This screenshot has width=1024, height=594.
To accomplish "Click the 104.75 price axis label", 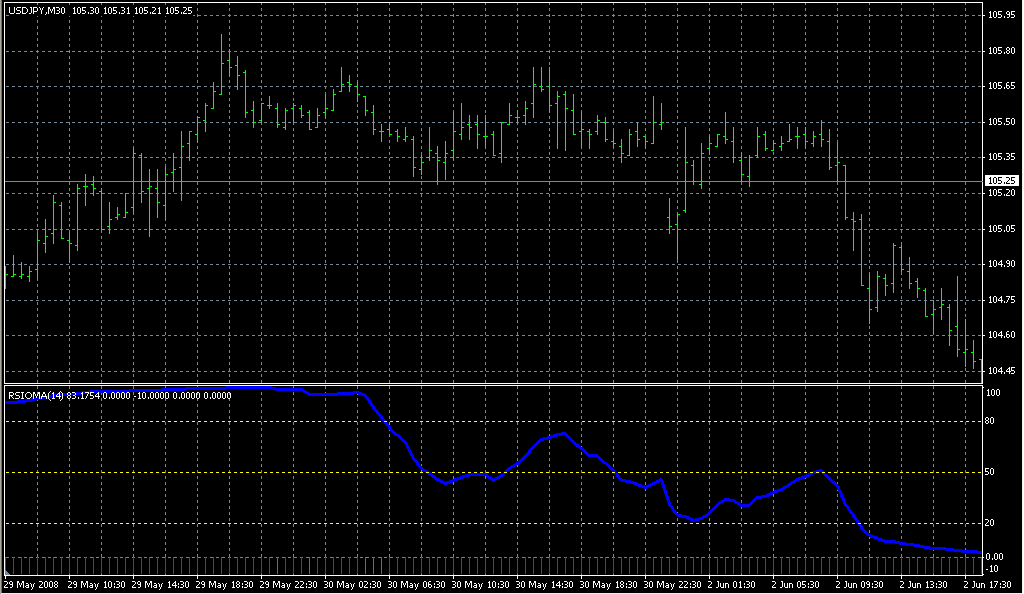I will 1000,300.
